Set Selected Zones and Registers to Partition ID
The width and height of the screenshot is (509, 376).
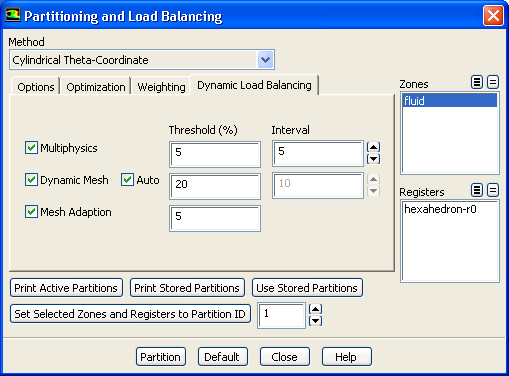coord(130,314)
